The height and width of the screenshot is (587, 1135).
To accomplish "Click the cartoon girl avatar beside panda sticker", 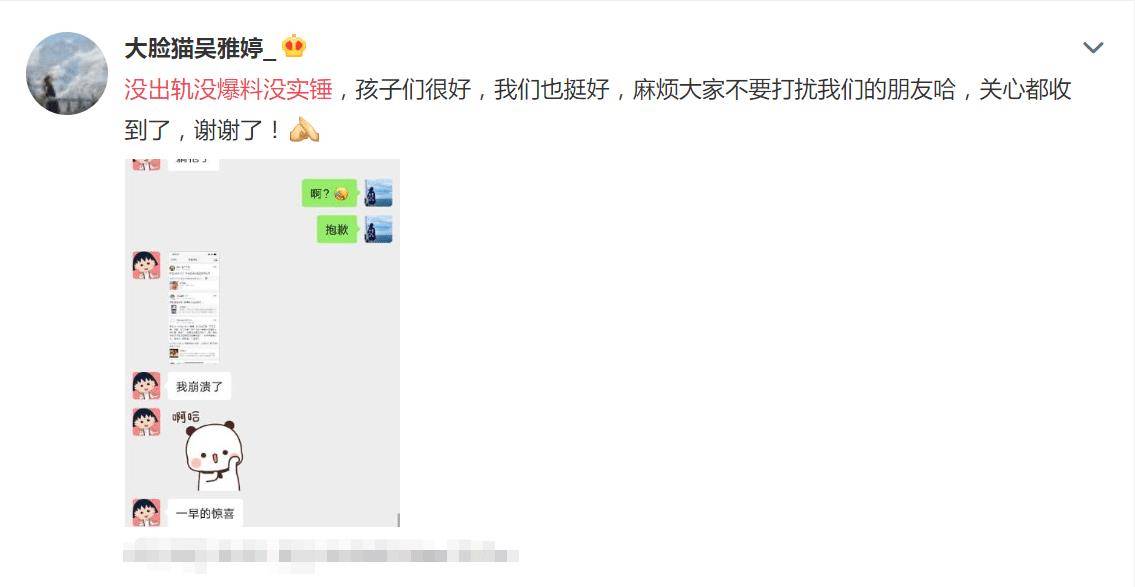I will tap(146, 422).
